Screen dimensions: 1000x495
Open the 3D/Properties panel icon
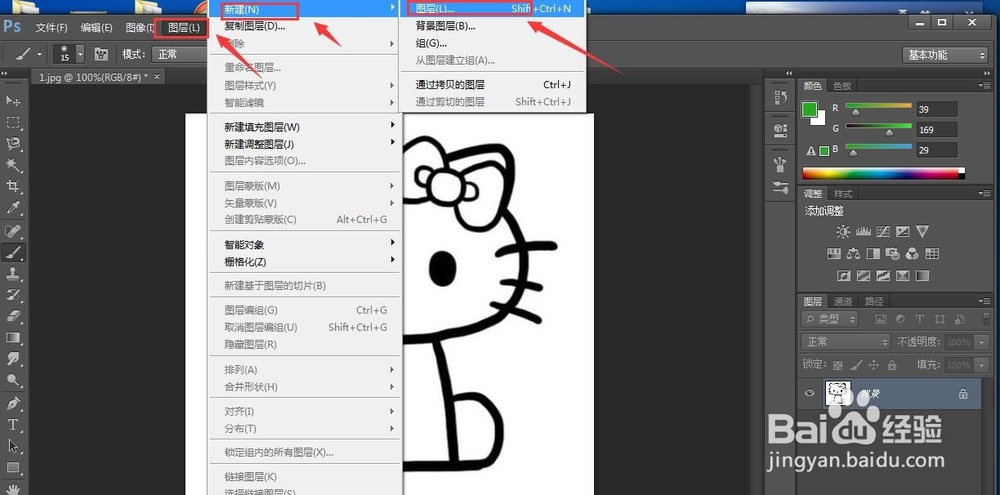(x=780, y=129)
